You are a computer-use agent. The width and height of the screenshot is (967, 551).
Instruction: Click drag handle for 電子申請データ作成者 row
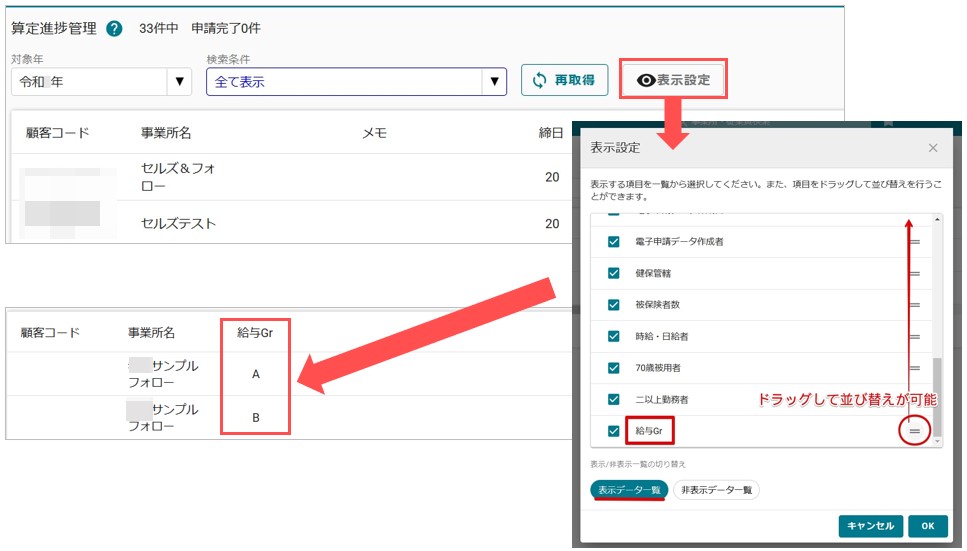point(914,242)
